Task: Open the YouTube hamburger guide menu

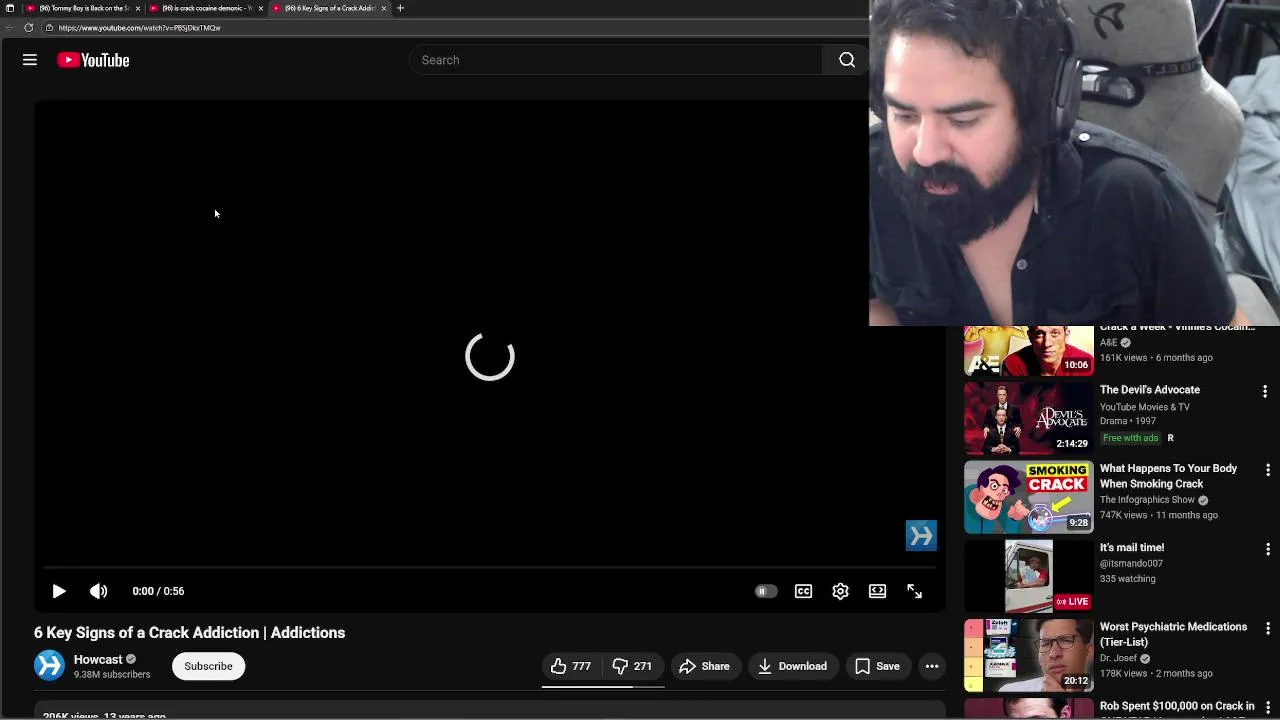Action: click(x=30, y=60)
